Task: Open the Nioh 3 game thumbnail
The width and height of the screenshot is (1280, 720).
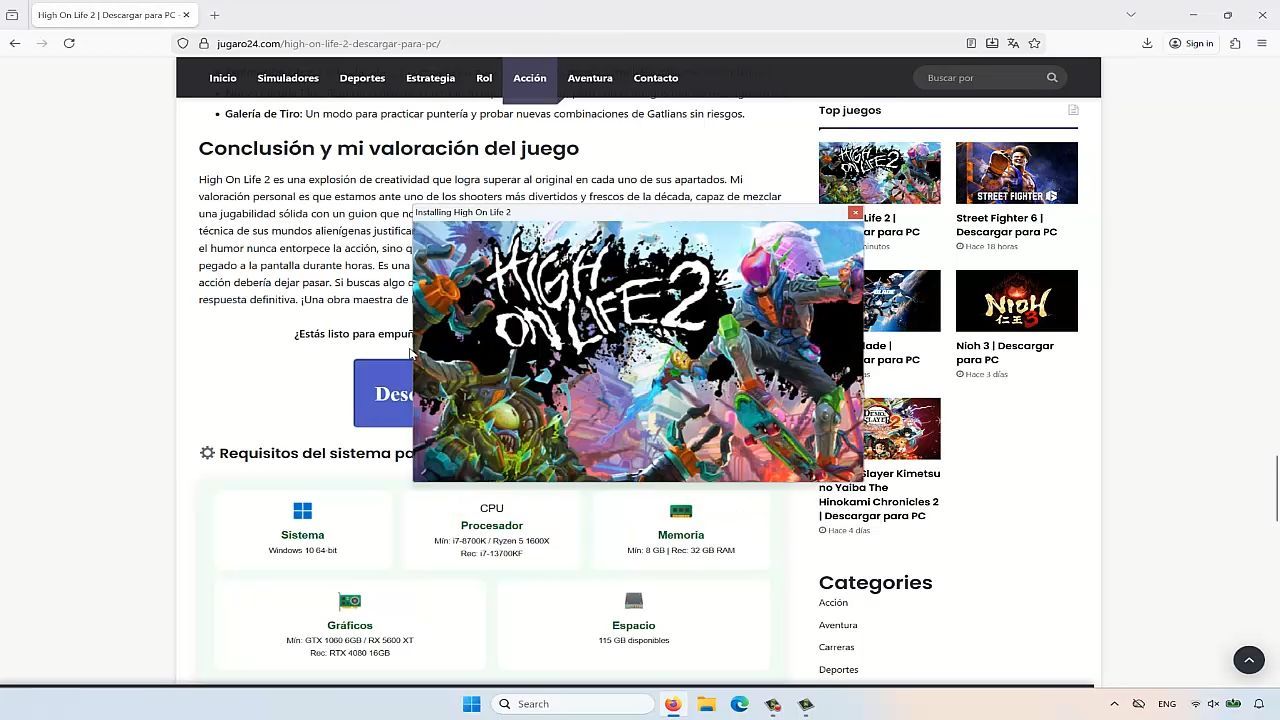Action: pyautogui.click(x=1016, y=301)
